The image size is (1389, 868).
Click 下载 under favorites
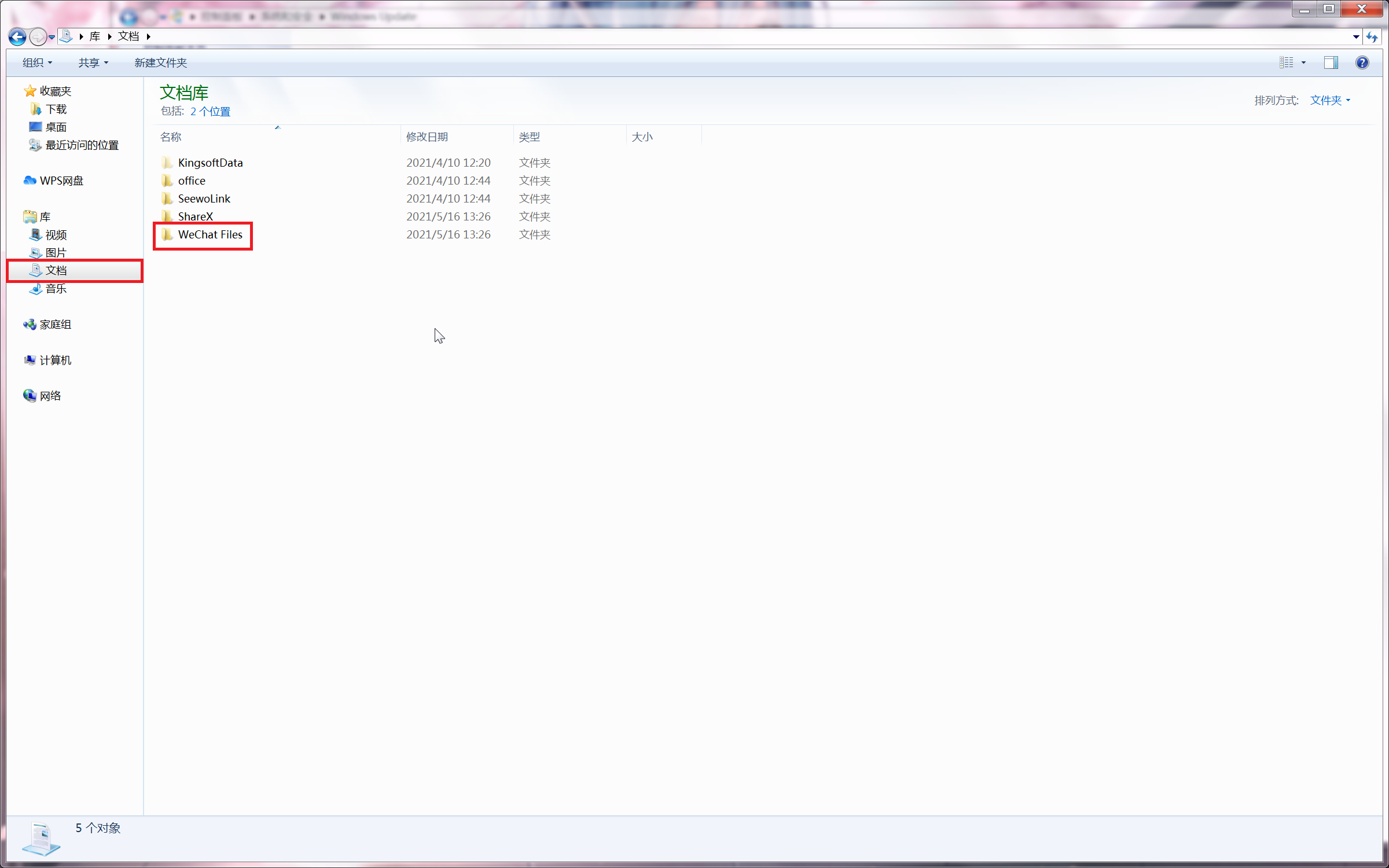(56, 109)
